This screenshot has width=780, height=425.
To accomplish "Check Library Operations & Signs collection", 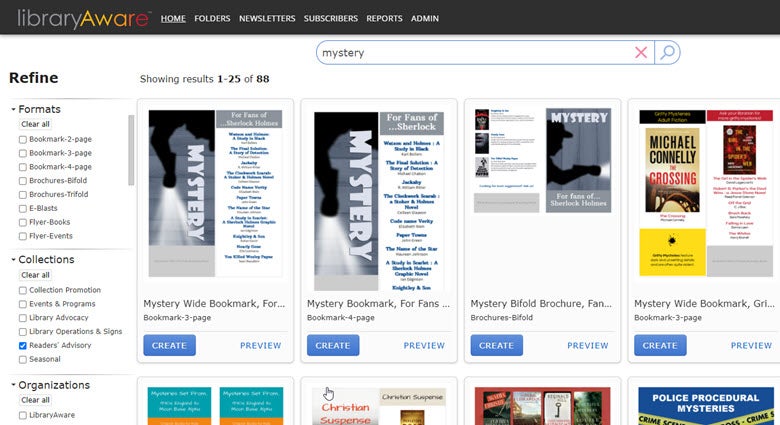I will (x=23, y=332).
